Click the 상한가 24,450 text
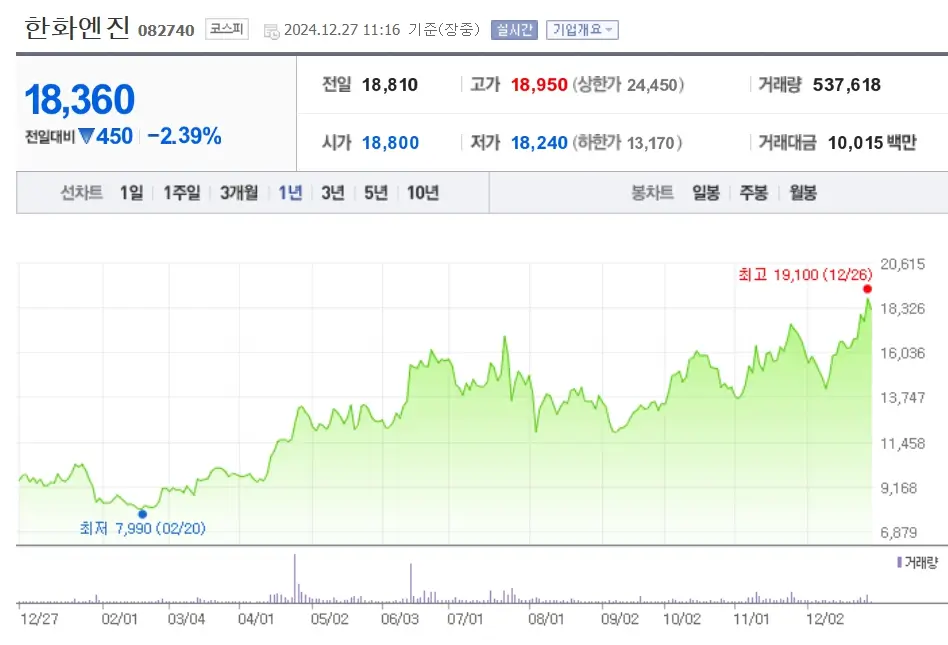Image resolution: width=948 pixels, height=645 pixels. [628, 85]
